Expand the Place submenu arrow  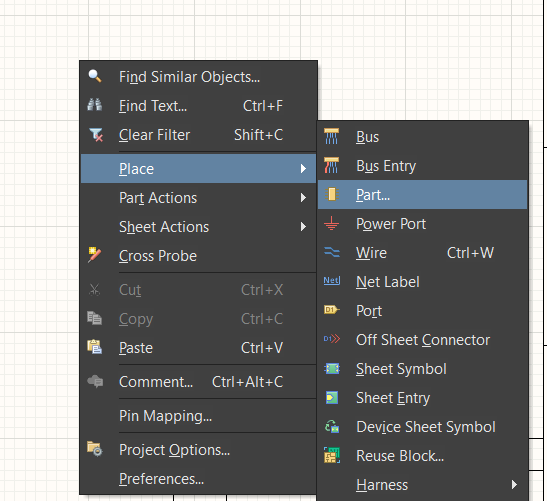(303, 169)
